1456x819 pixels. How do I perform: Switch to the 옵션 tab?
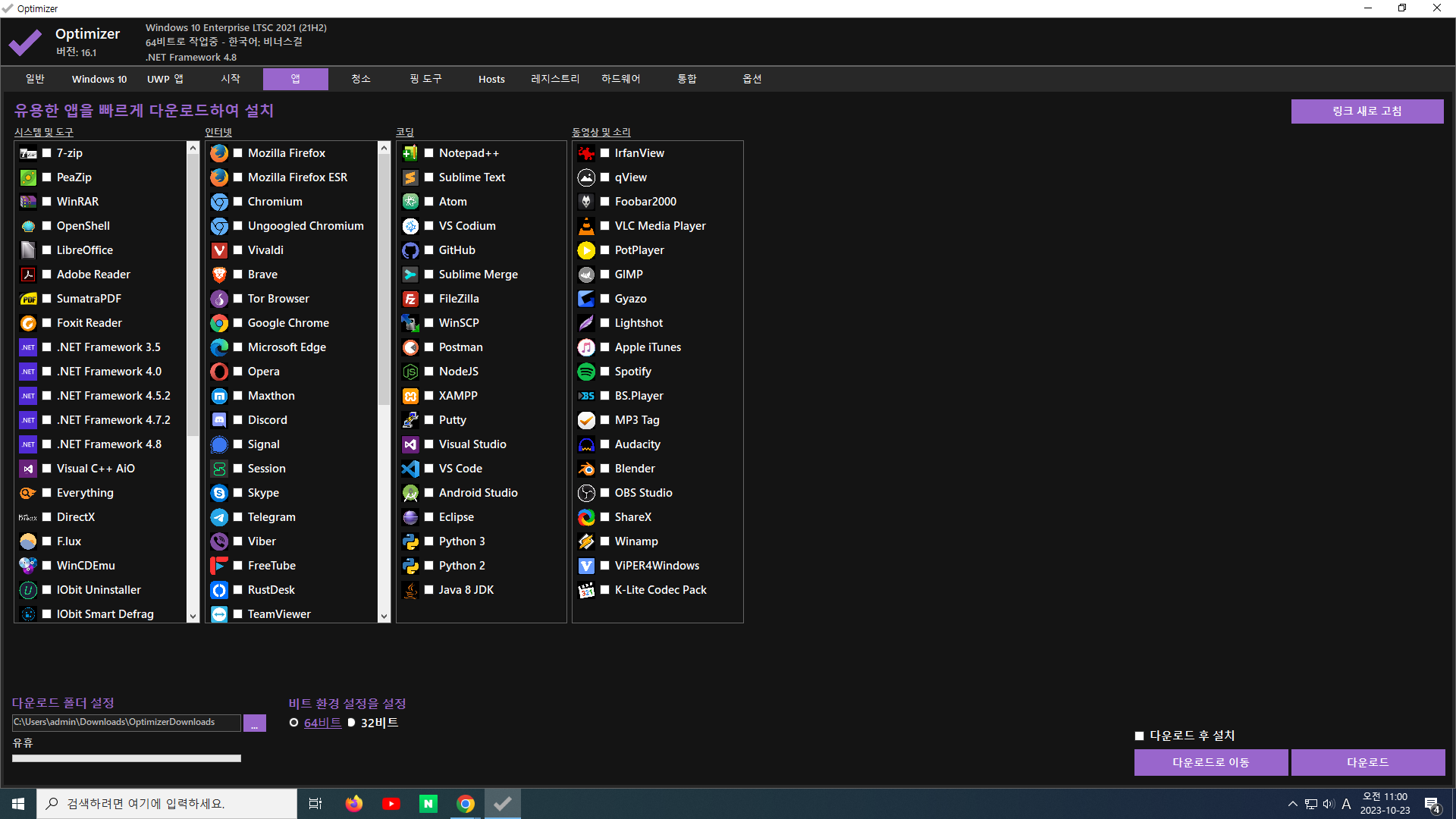point(752,79)
